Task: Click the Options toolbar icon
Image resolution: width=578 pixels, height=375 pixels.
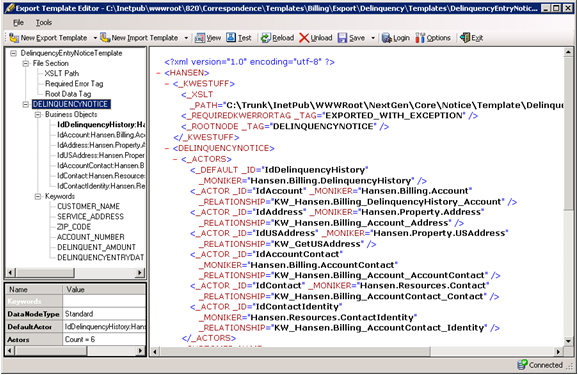Action: [x=420, y=38]
